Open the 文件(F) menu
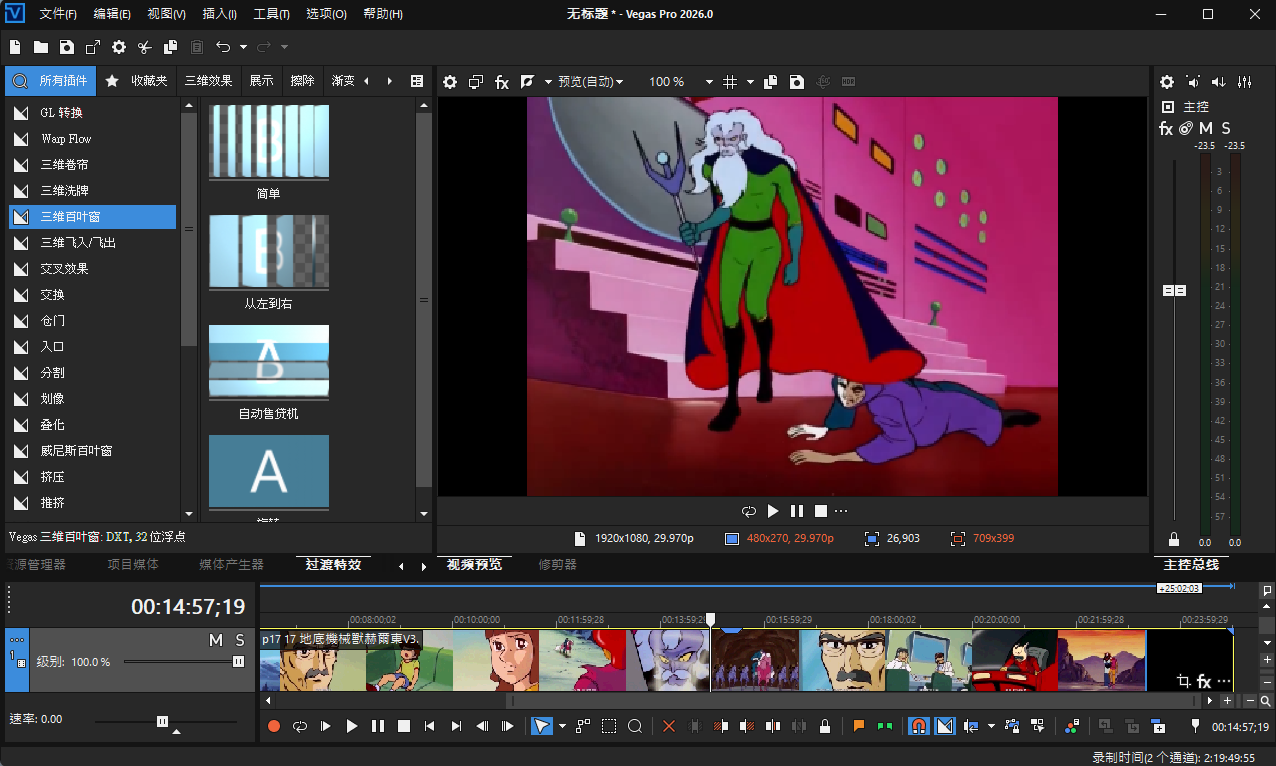 click(58, 14)
